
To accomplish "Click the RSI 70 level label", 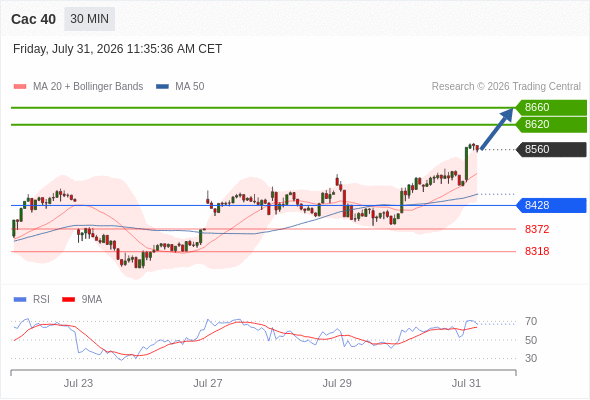I will (x=531, y=322).
